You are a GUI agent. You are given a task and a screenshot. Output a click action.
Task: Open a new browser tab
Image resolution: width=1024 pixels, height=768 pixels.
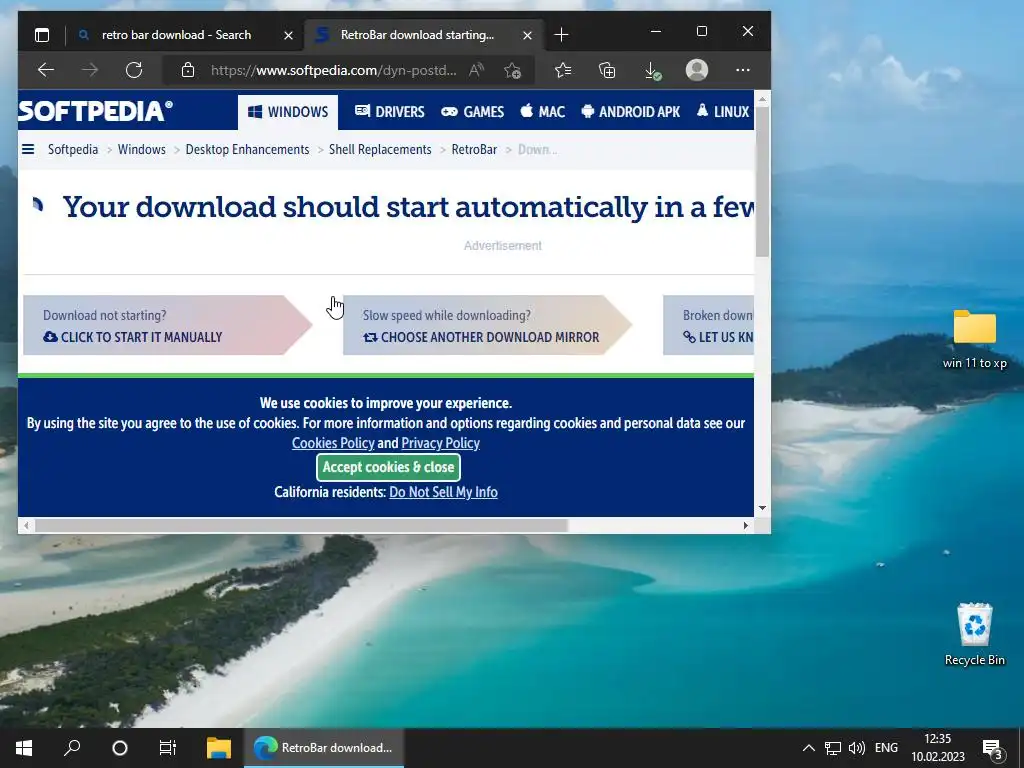(561, 35)
